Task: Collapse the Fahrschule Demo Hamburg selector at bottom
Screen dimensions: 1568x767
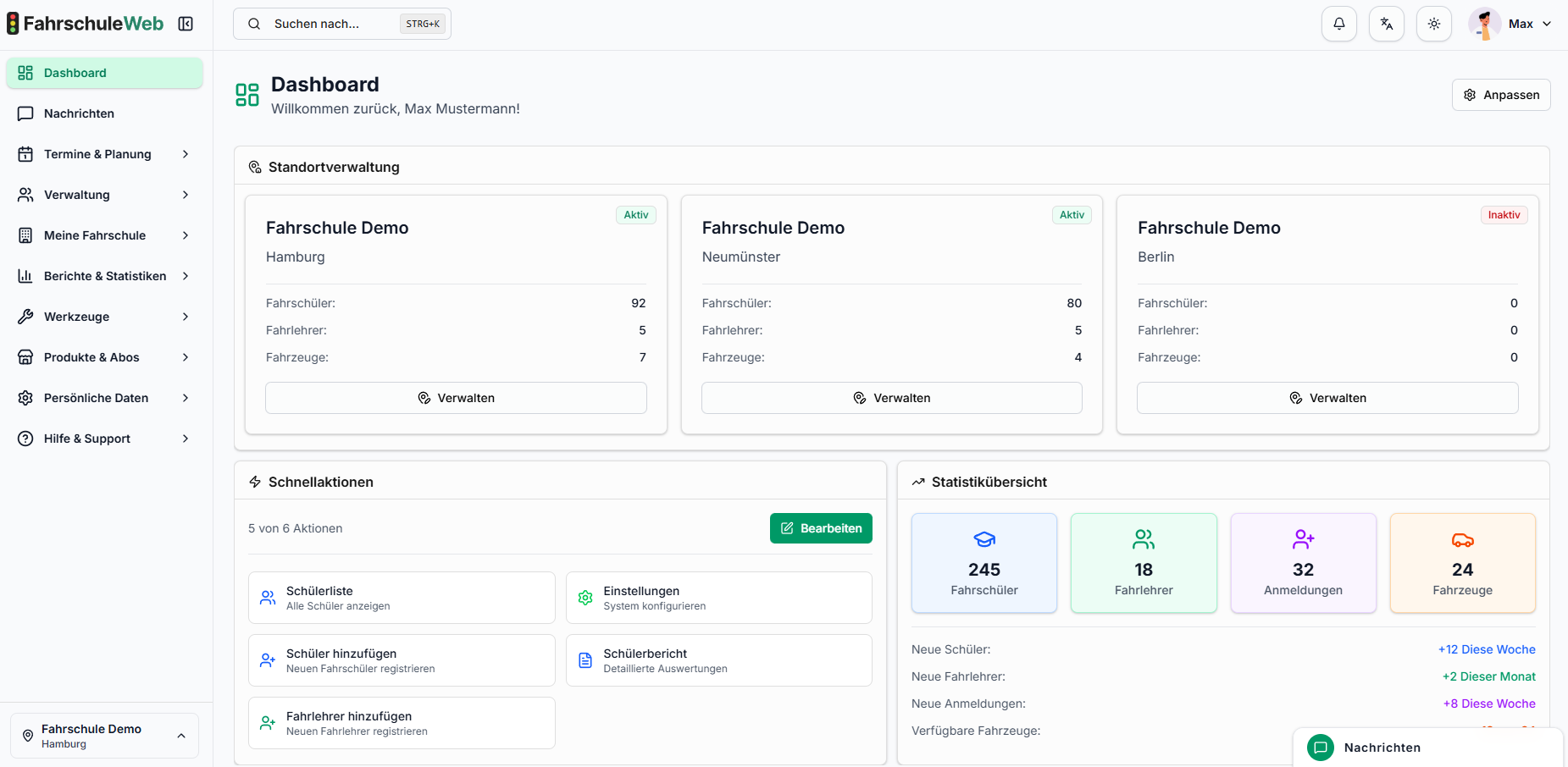Action: point(181,735)
